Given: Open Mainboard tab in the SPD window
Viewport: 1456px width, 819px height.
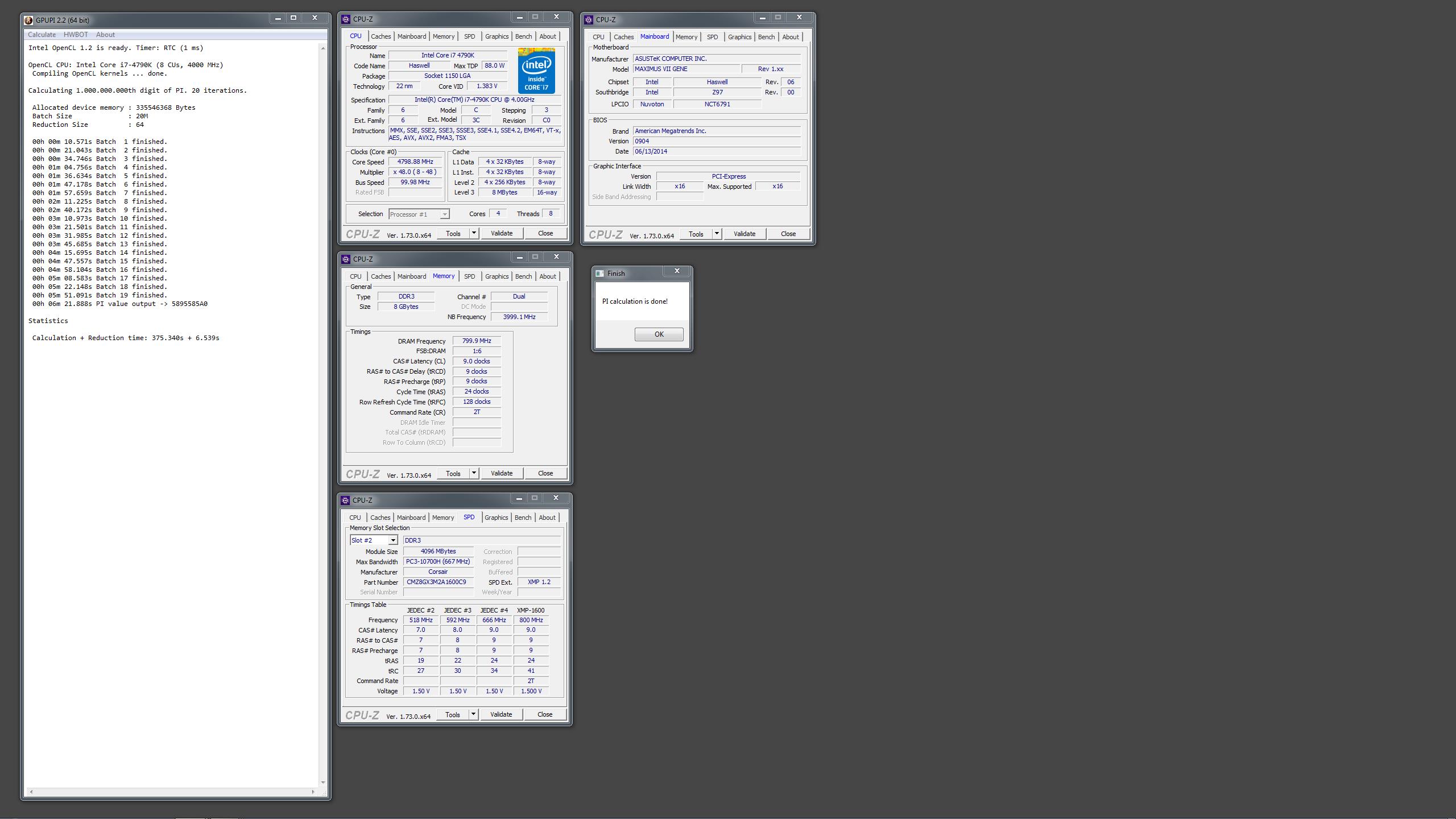Looking at the screenshot, I should 411,518.
